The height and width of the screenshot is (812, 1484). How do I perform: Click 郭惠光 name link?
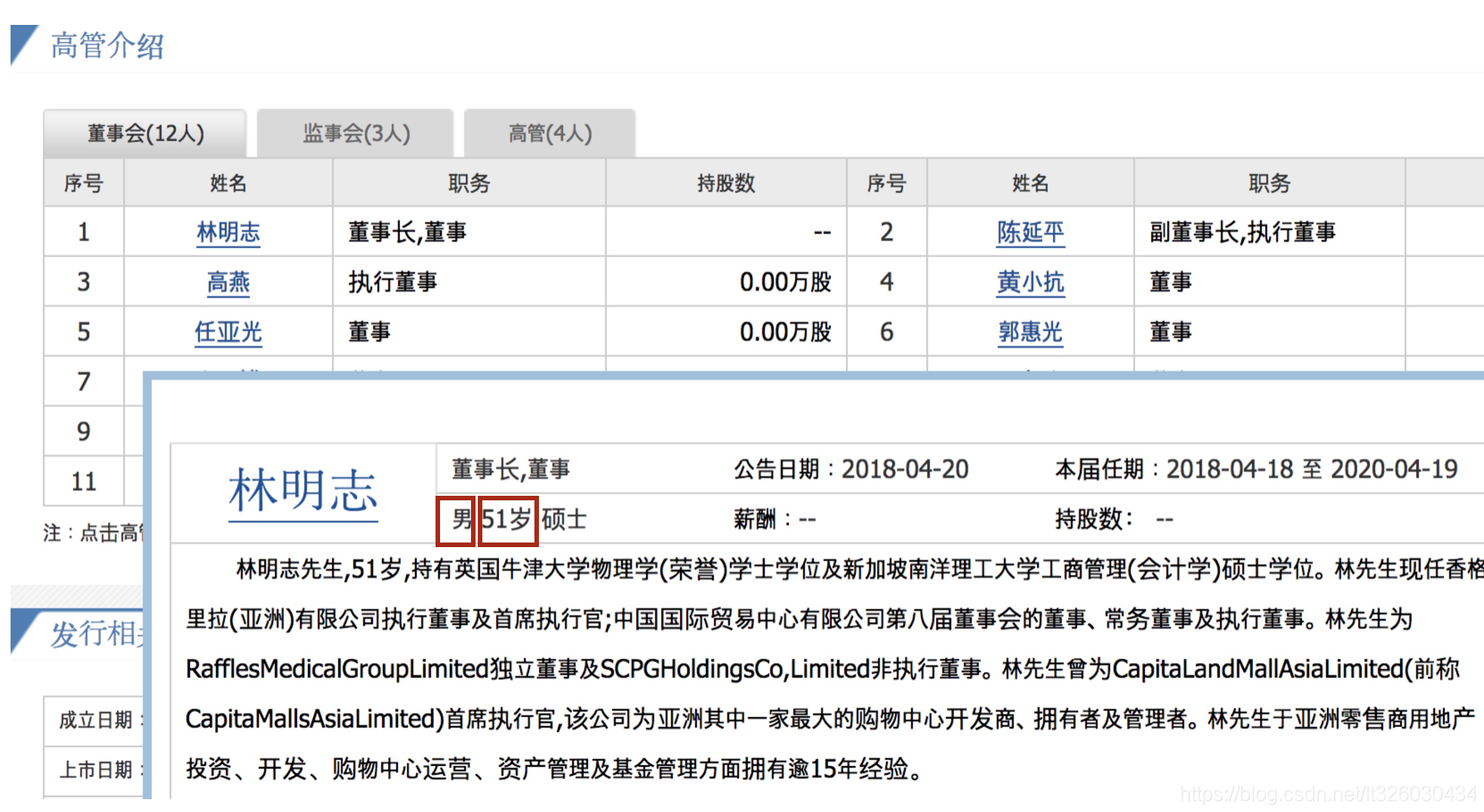(1030, 332)
